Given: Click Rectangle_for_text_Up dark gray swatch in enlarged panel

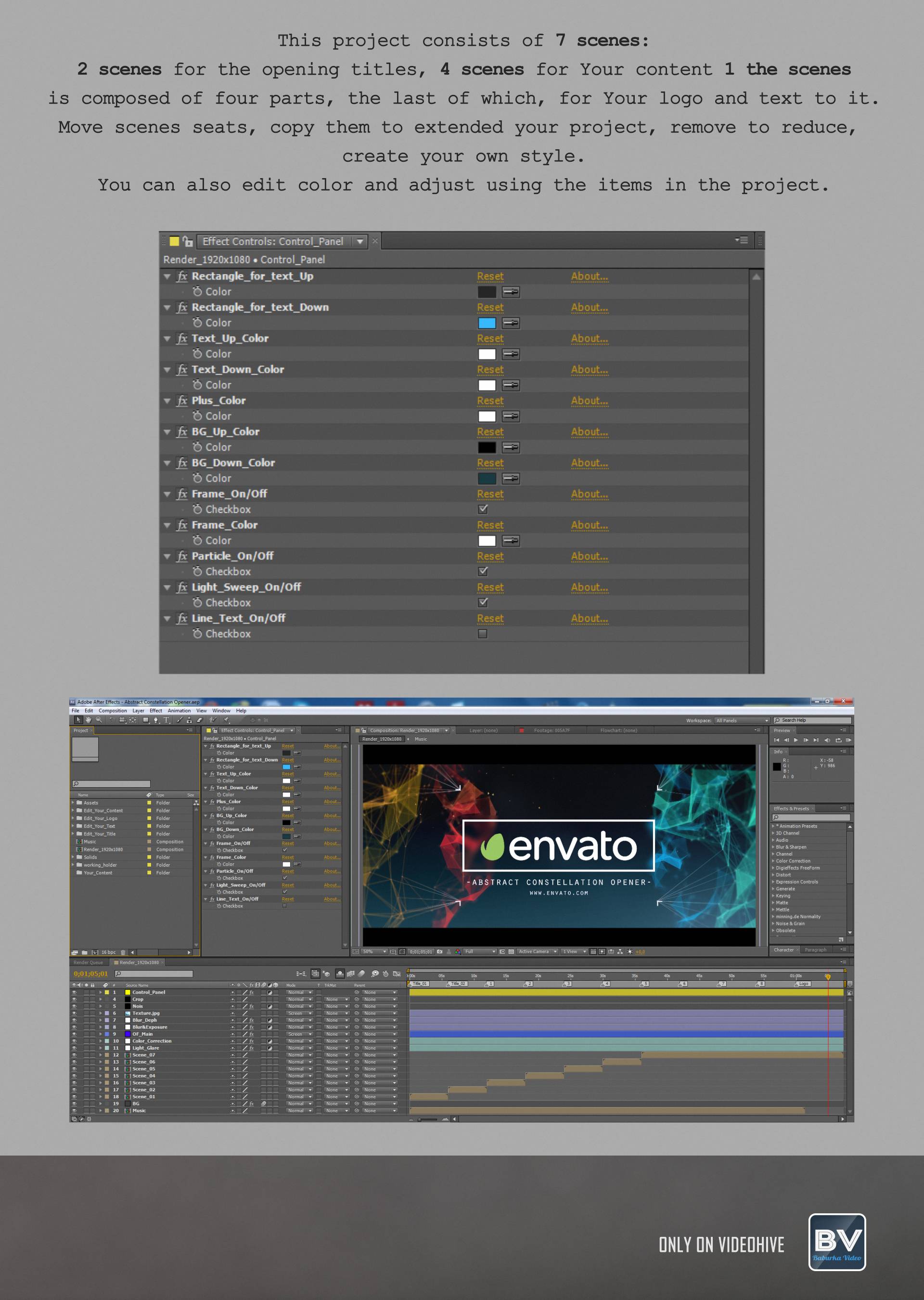Looking at the screenshot, I should pos(487,292).
